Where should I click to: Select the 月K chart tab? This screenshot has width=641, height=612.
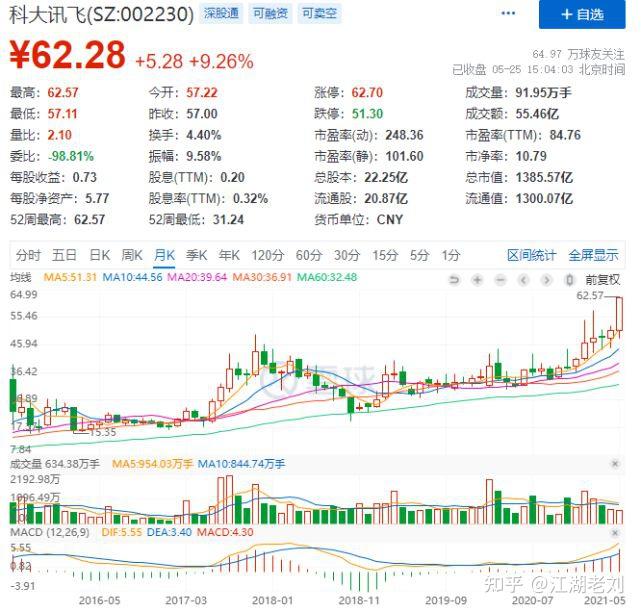click(x=164, y=256)
